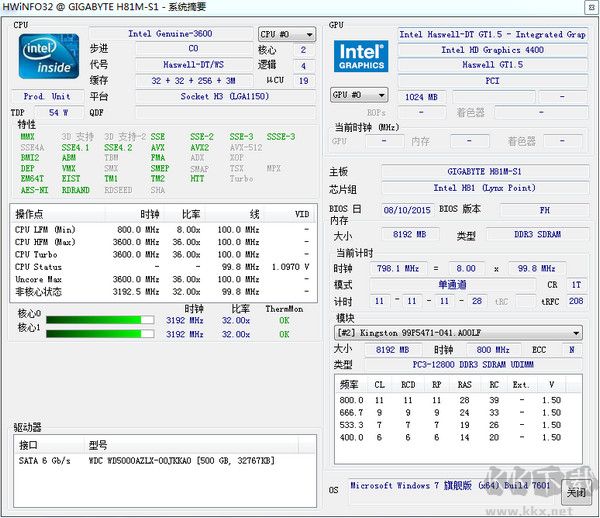Click the TDP 54 W value
This screenshot has height=518, width=600.
(x=59, y=112)
